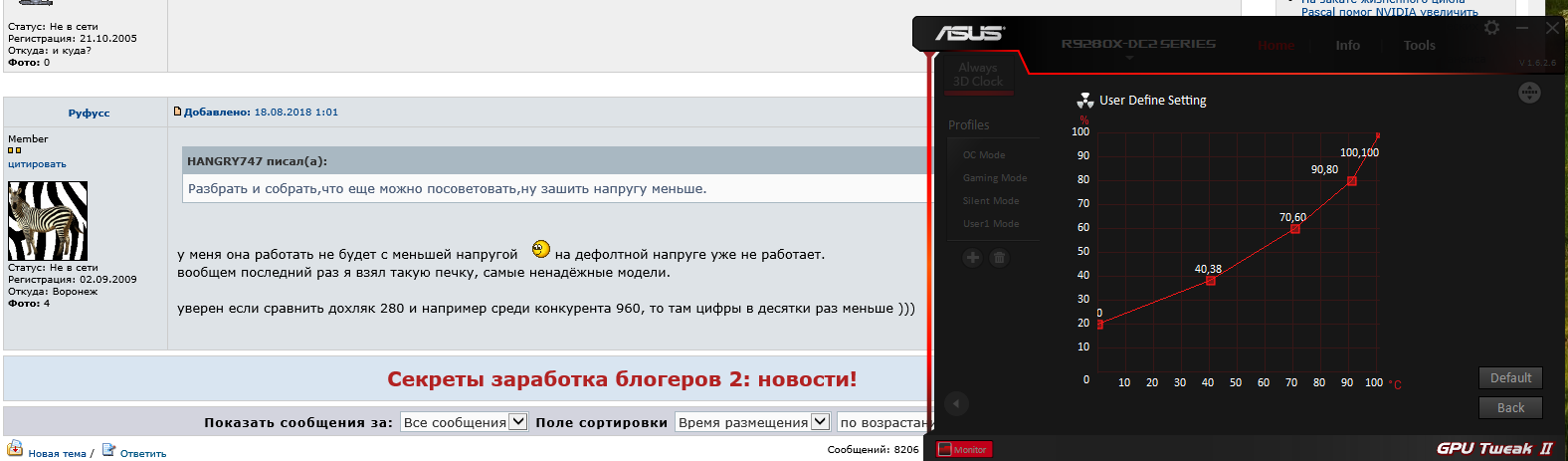Click the HANGRY747 писал(а): quote header
Screen dimensions: 1568x461
[257, 160]
